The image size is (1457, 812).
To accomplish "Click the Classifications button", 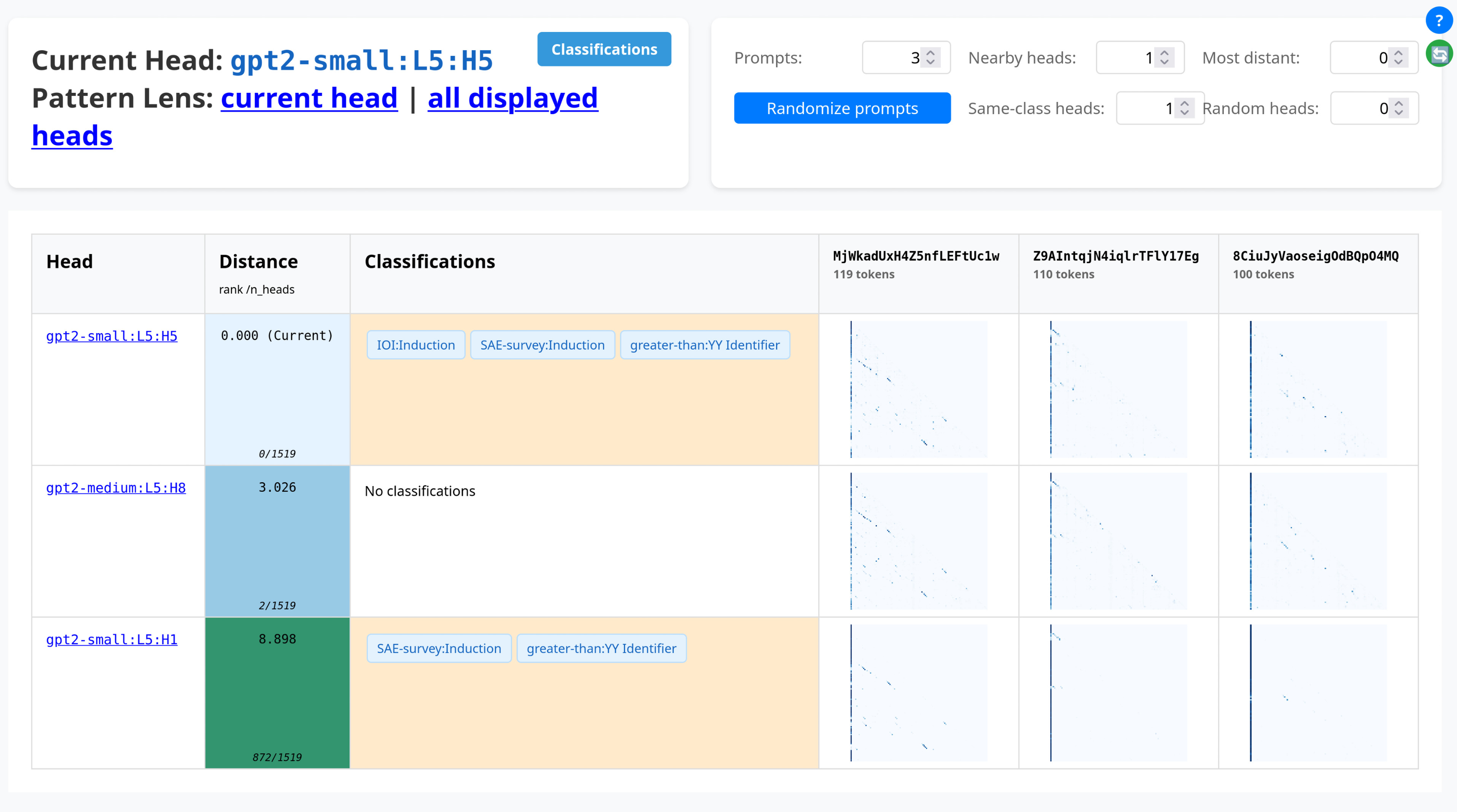I will click(604, 49).
